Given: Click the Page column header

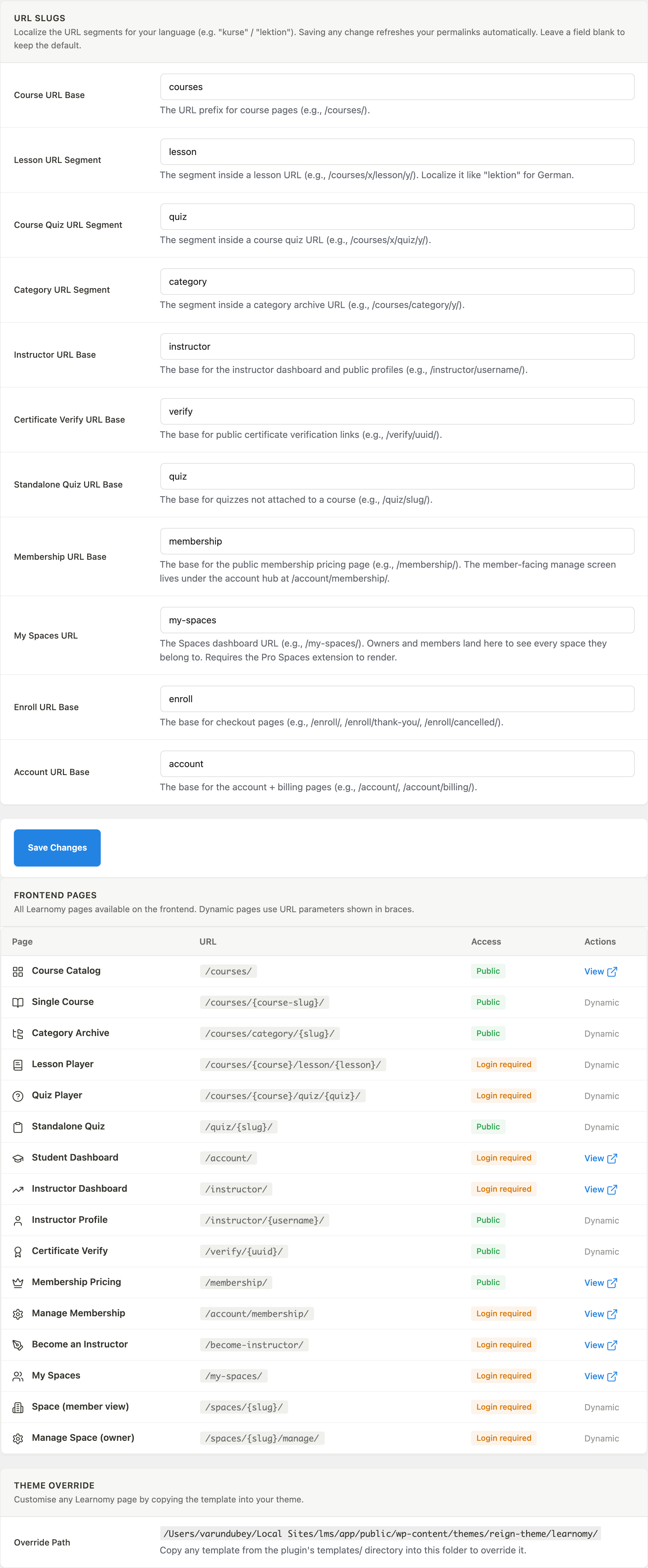Looking at the screenshot, I should pyautogui.click(x=23, y=942).
